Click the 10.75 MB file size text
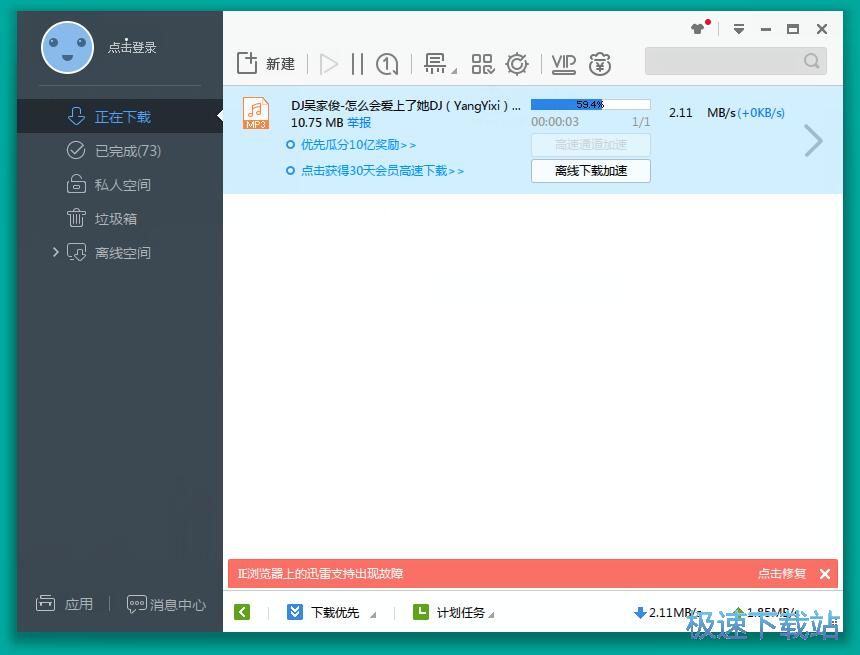Screen dimensions: 860x655 pos(317,122)
